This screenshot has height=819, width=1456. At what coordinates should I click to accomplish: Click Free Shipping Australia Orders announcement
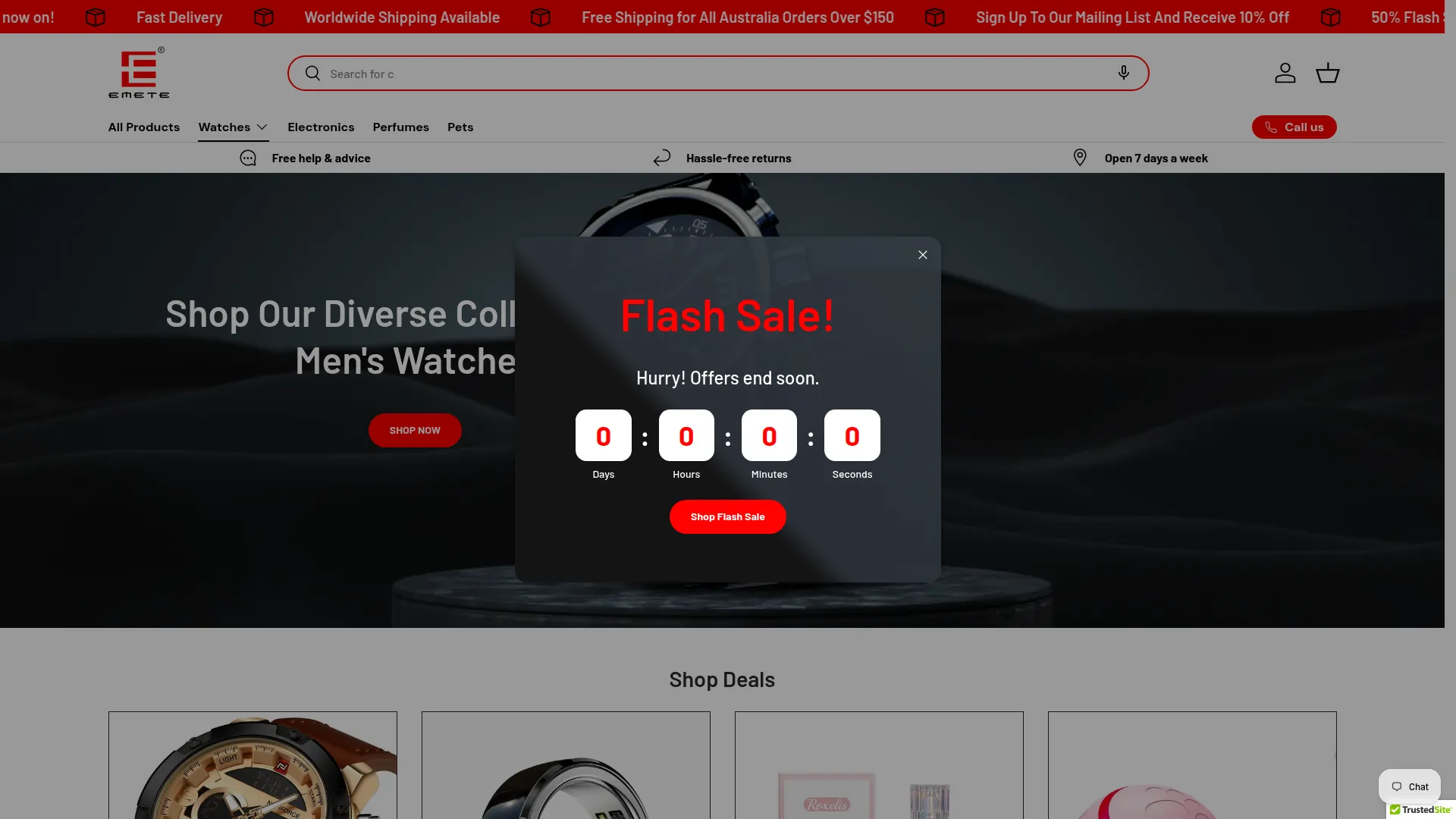click(737, 17)
